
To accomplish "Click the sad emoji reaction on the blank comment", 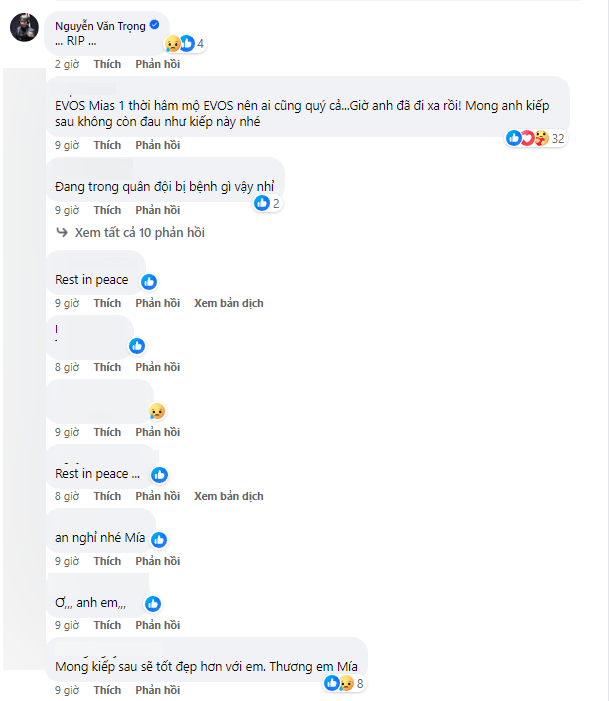I will click(157, 411).
